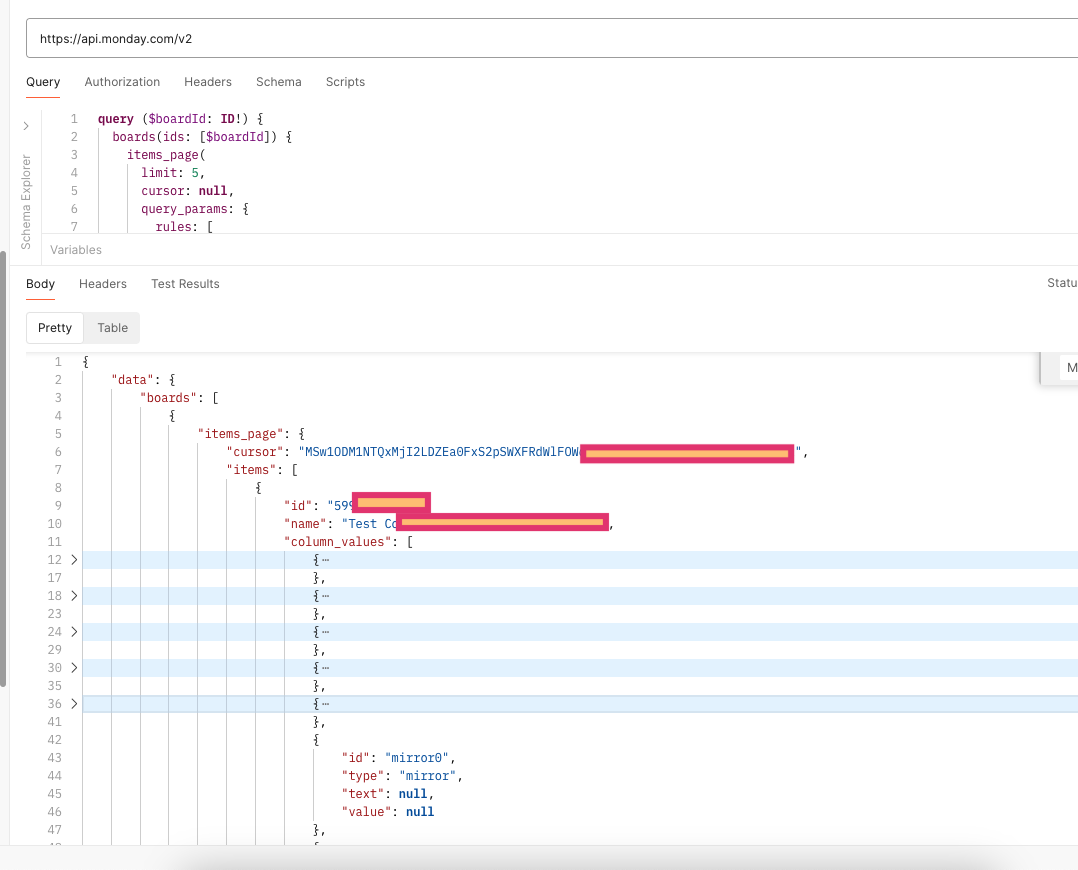The width and height of the screenshot is (1078, 870).
Task: Click query line "cursor: null,"
Action: tap(188, 191)
